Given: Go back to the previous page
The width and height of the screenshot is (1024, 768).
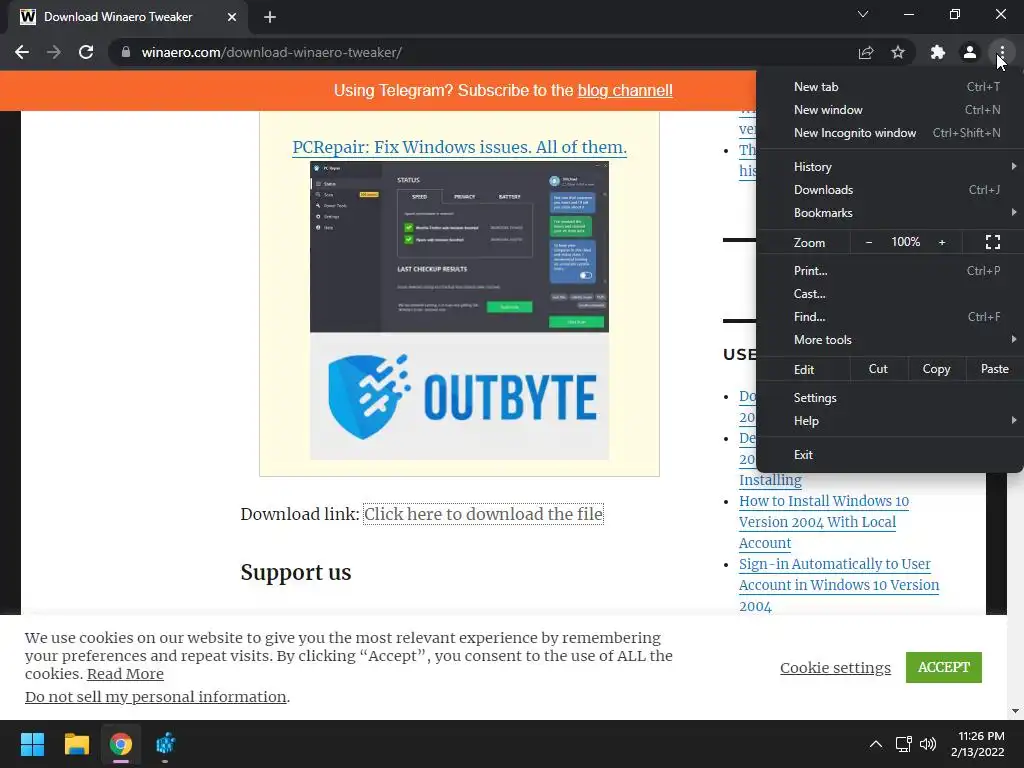Looking at the screenshot, I should coord(22,52).
